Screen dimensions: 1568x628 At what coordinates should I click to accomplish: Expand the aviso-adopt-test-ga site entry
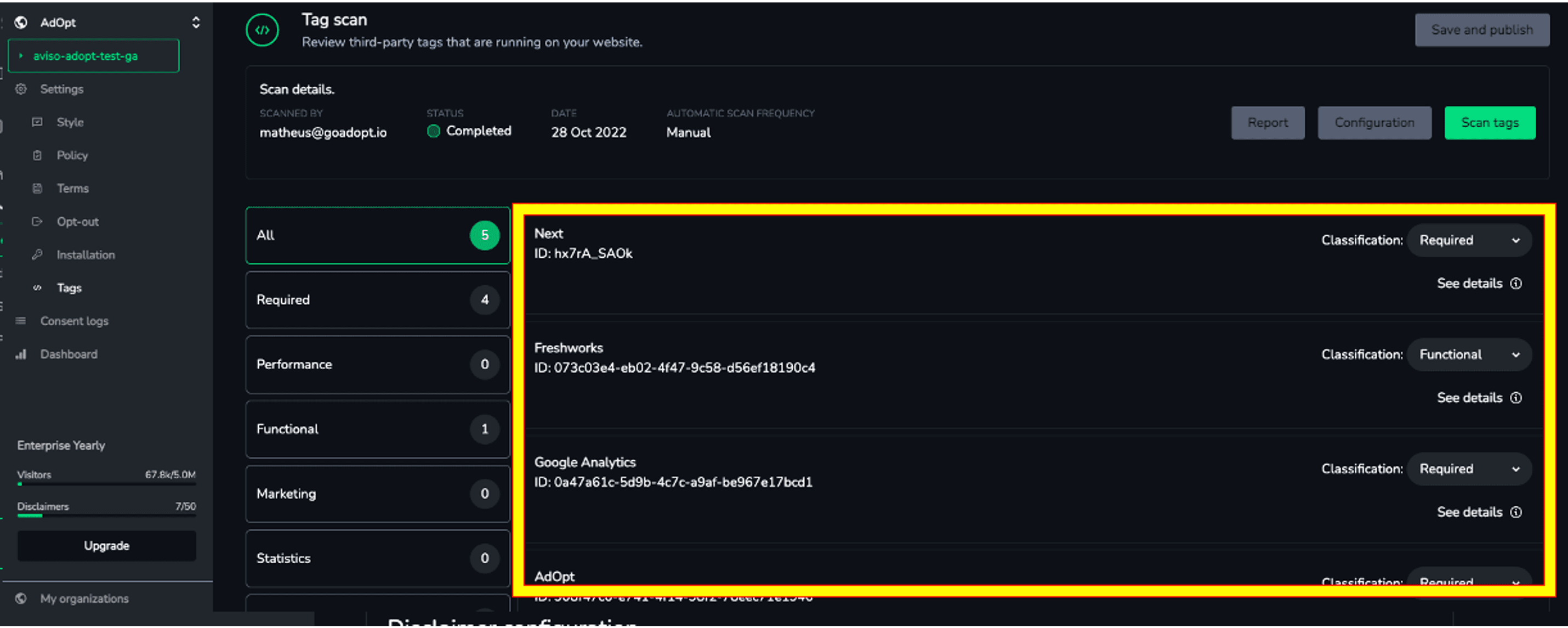pyautogui.click(x=94, y=56)
